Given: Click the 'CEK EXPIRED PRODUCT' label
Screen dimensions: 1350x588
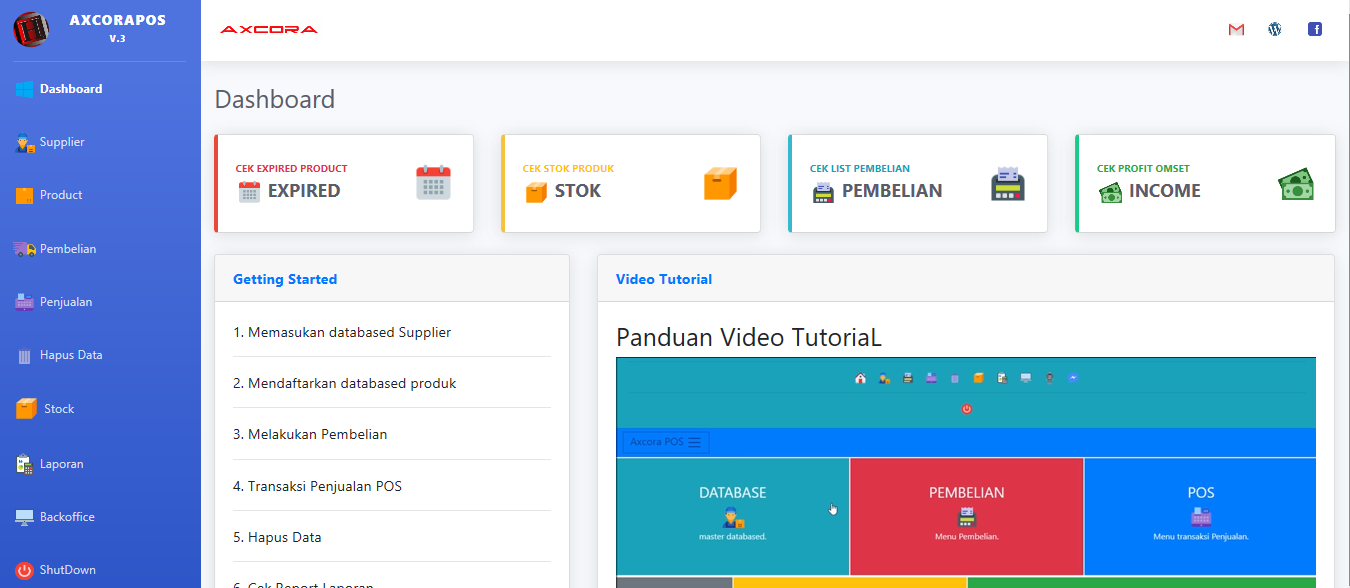Looking at the screenshot, I should click(292, 169).
